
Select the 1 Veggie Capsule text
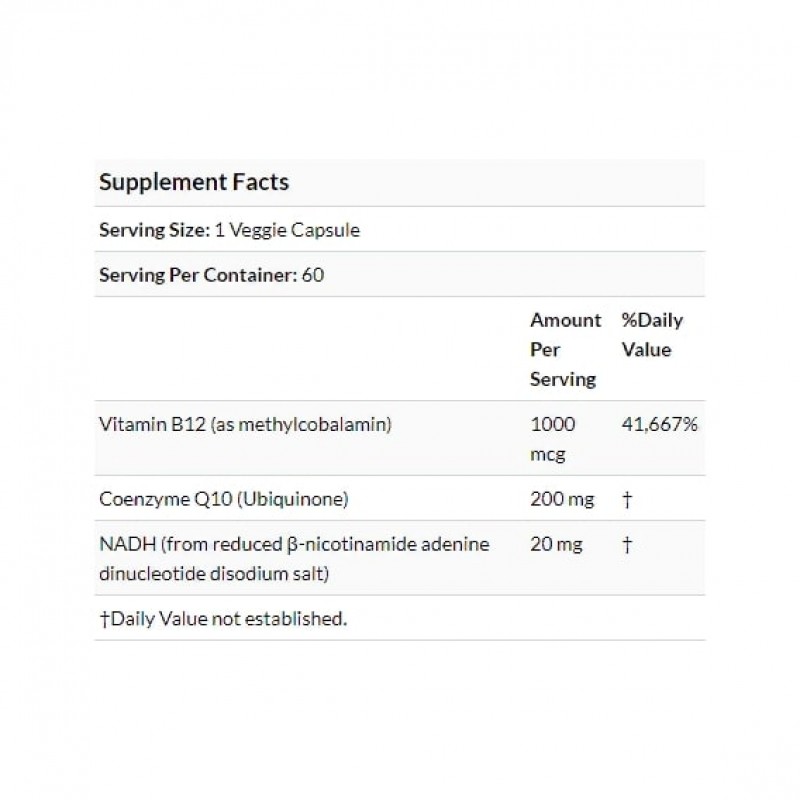coord(284,230)
